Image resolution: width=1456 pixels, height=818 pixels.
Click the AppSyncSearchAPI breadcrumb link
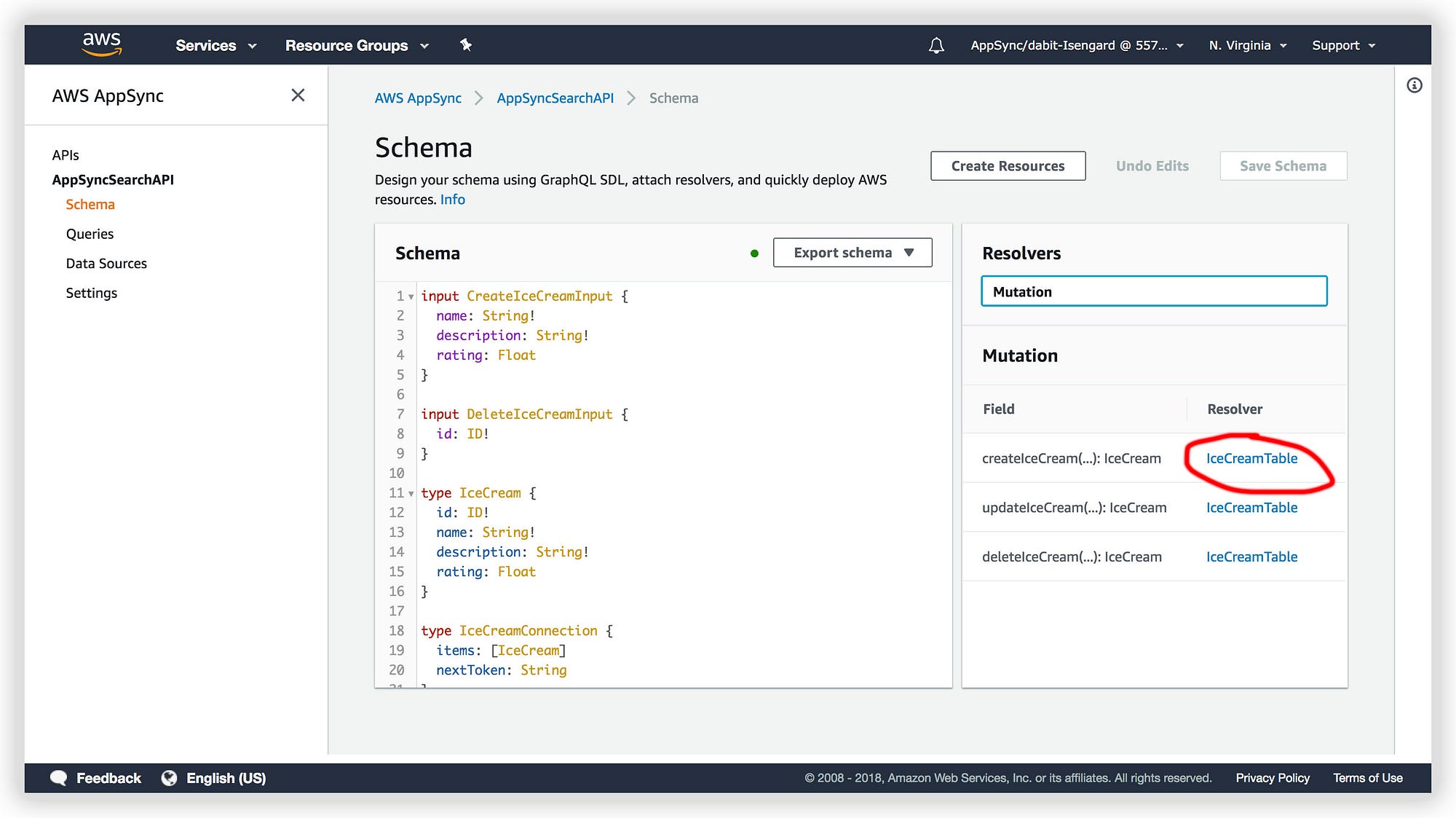click(x=555, y=98)
